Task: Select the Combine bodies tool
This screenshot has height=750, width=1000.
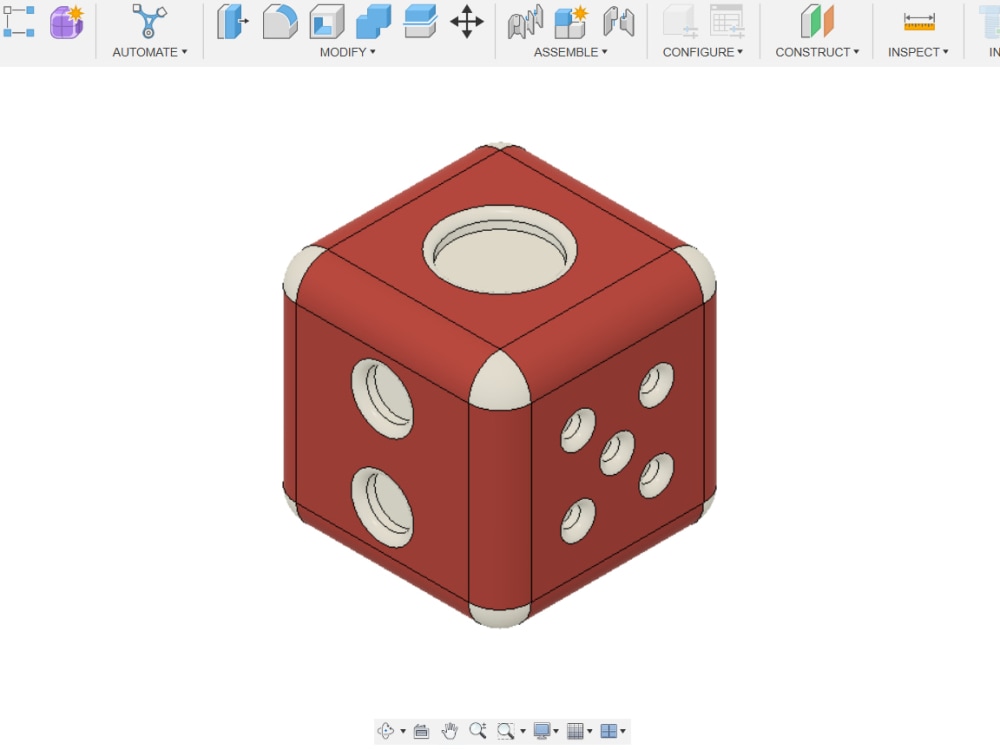Action: tap(374, 22)
